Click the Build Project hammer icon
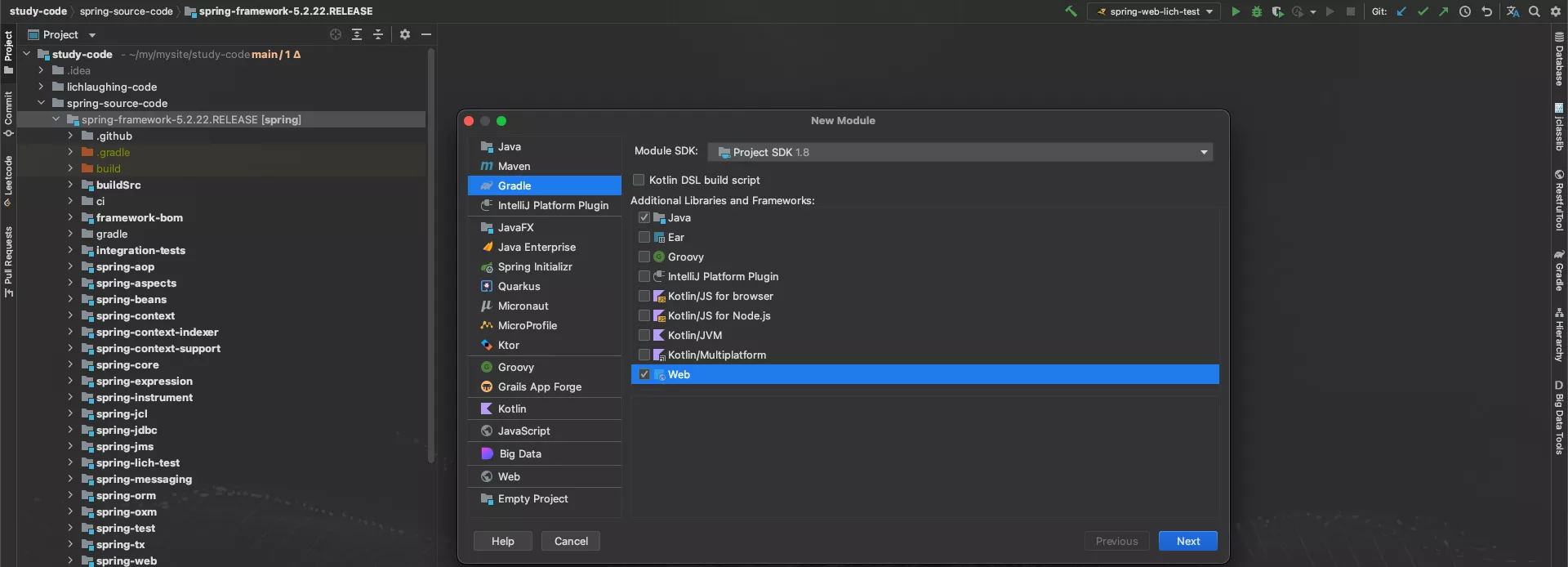This screenshot has width=1568, height=567. (x=1071, y=11)
